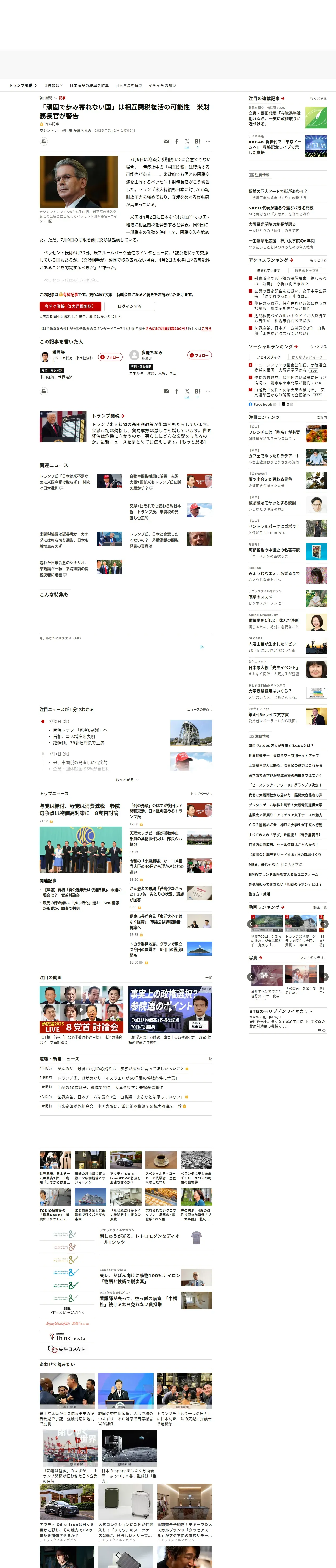Image resolution: width=336 pixels, height=1568 pixels.
Task: Click 記事 breadcrumb link
Action: (x=62, y=98)
